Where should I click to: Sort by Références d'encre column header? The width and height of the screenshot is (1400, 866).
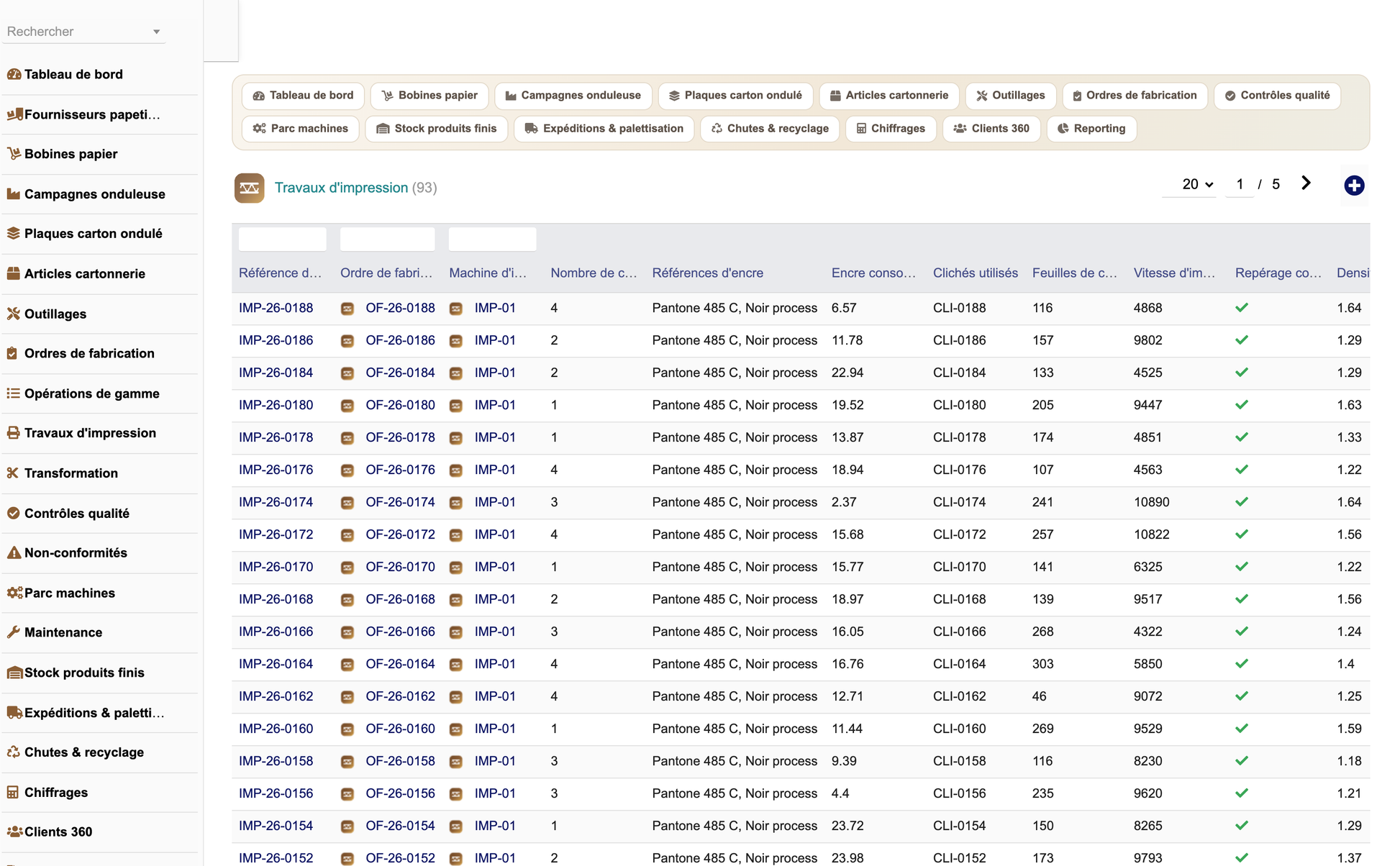tap(707, 273)
